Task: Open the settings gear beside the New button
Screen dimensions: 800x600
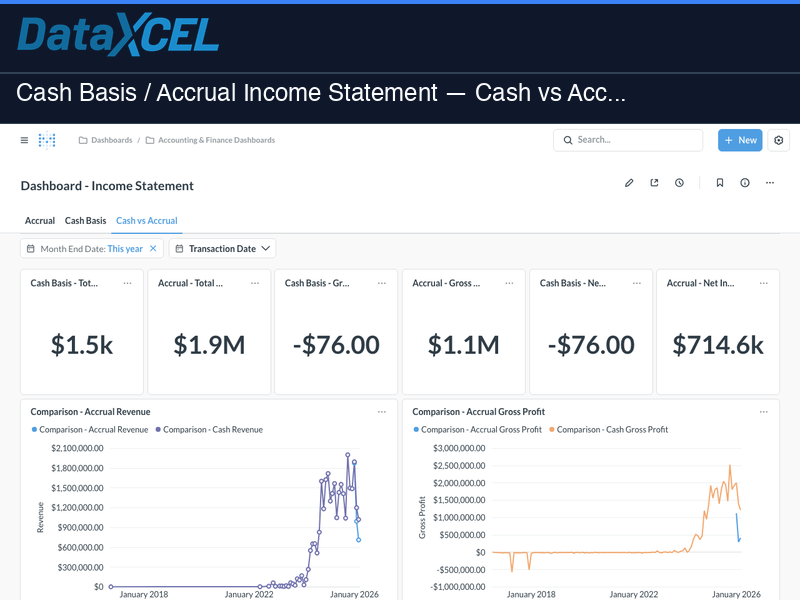Action: click(778, 140)
